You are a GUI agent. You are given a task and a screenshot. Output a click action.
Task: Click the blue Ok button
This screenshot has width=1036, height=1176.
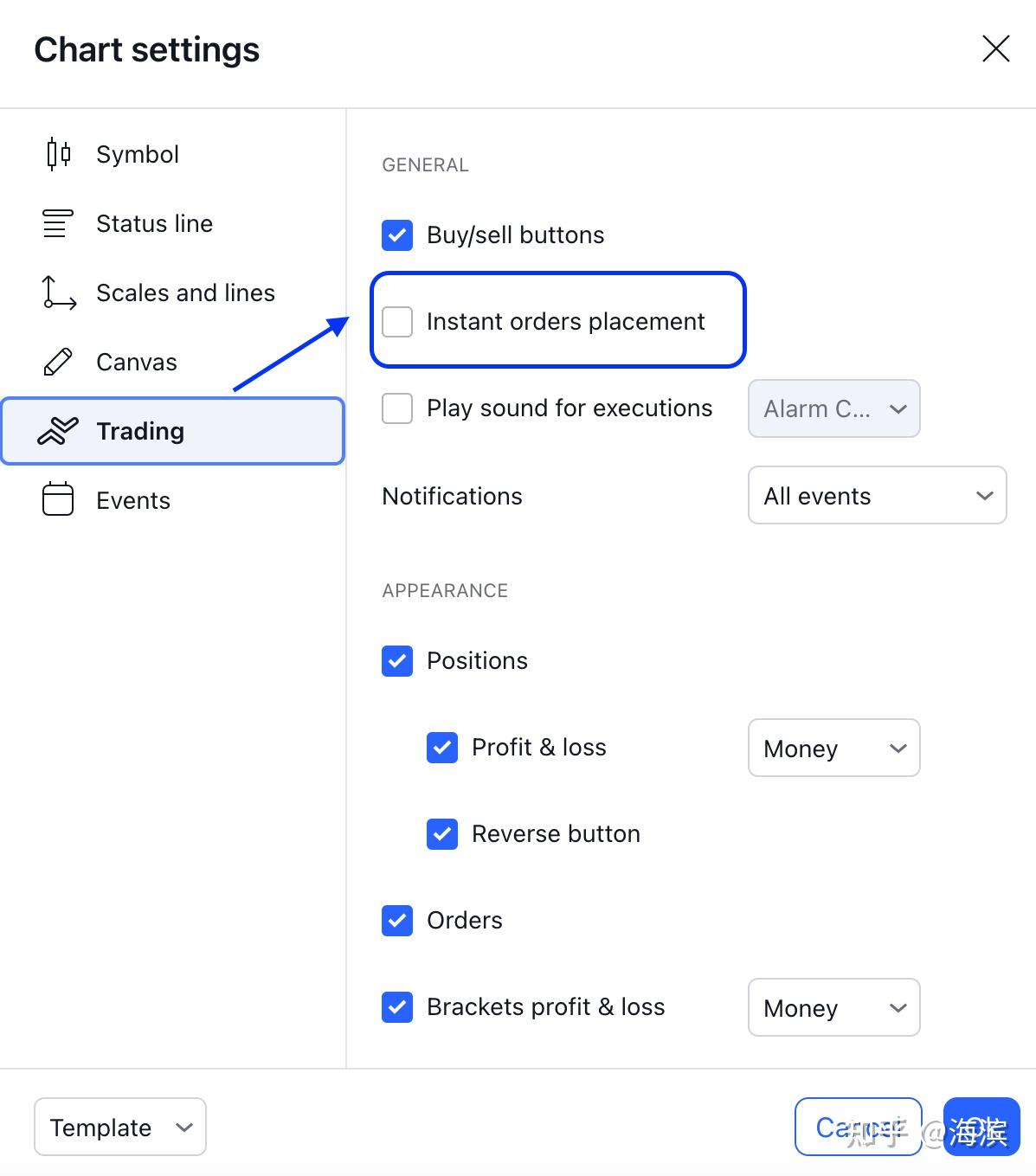tap(981, 1127)
